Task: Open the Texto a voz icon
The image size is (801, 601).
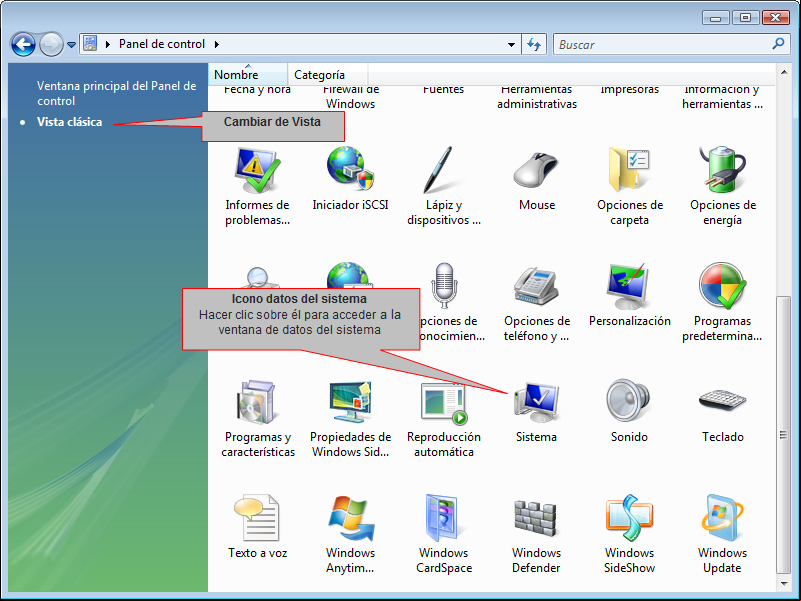Action: tap(256, 518)
